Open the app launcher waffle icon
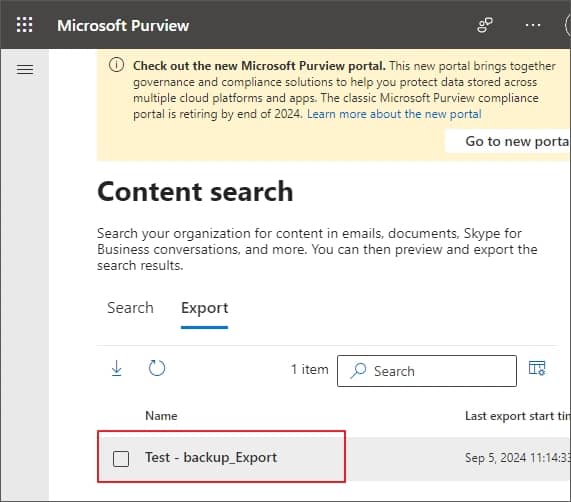This screenshot has width=571, height=502. [x=24, y=25]
